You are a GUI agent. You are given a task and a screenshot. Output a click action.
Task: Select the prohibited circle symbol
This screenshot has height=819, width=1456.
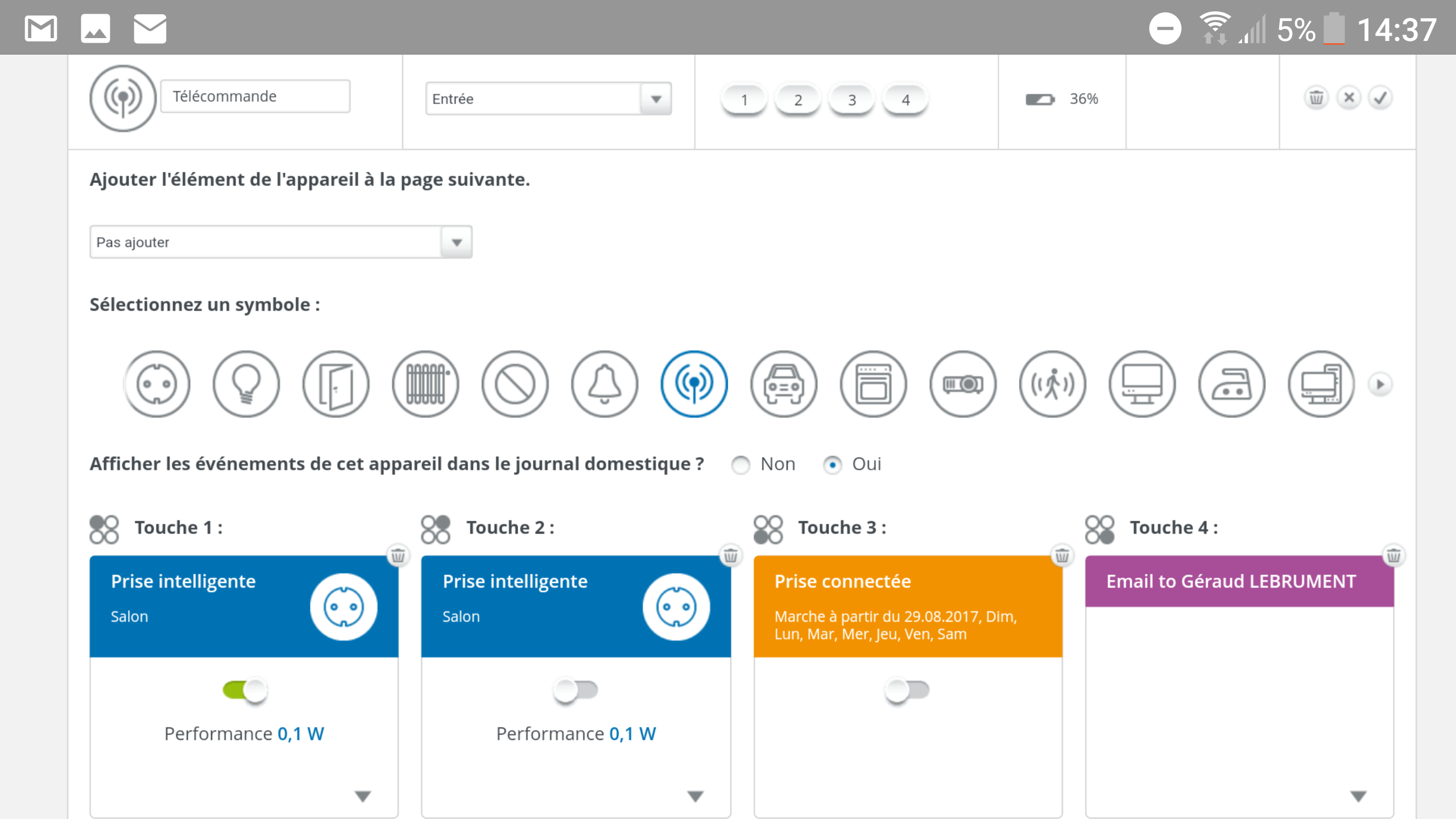515,384
